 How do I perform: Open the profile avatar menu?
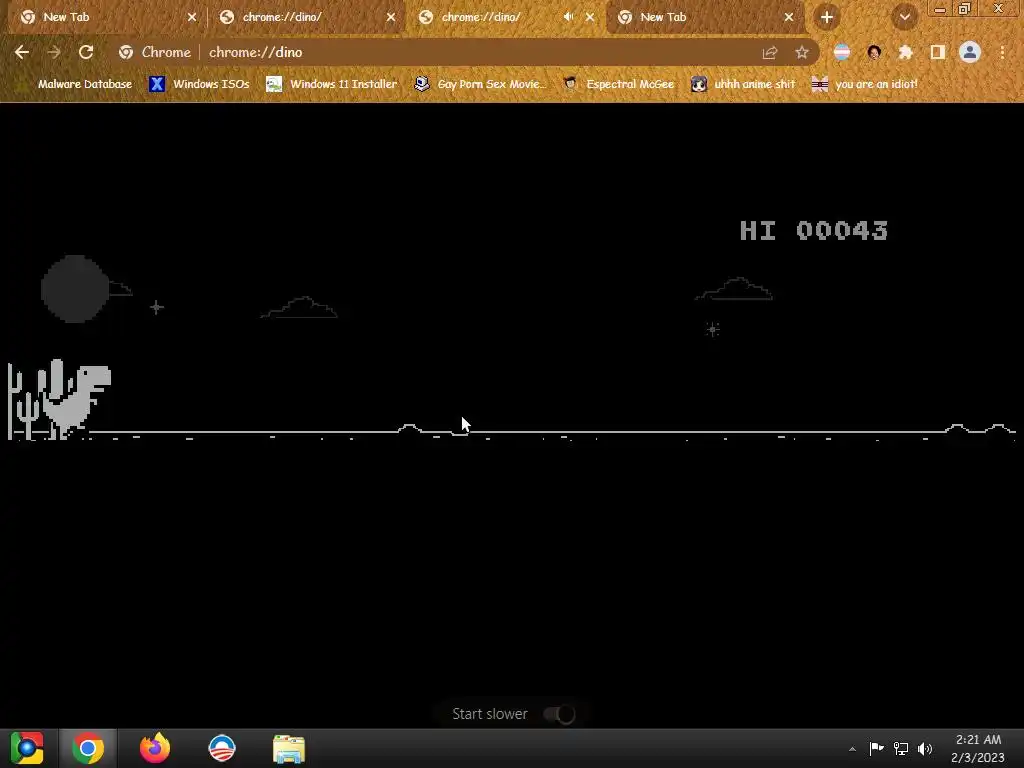pyautogui.click(x=970, y=52)
